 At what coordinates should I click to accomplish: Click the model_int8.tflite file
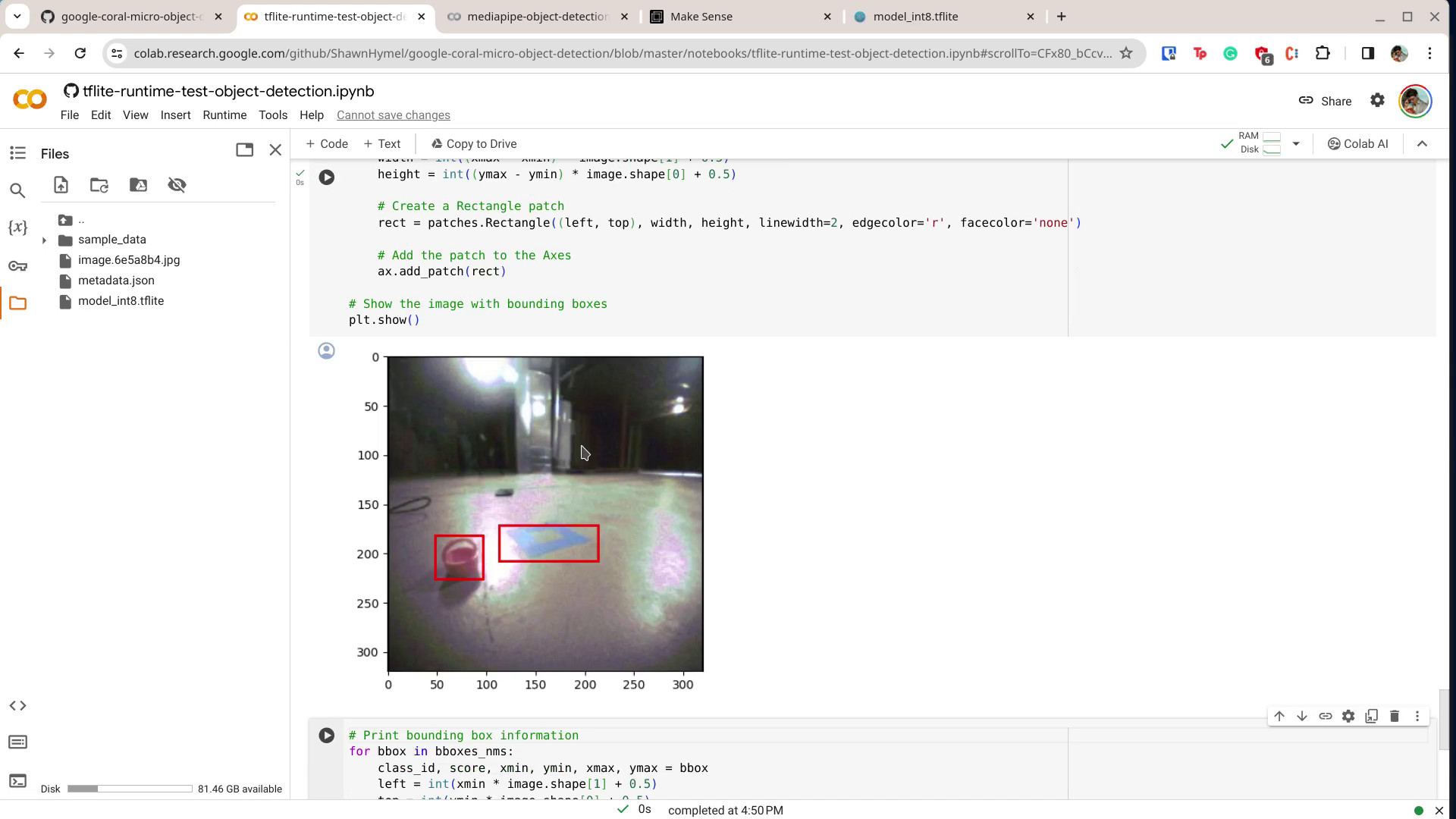click(x=121, y=302)
